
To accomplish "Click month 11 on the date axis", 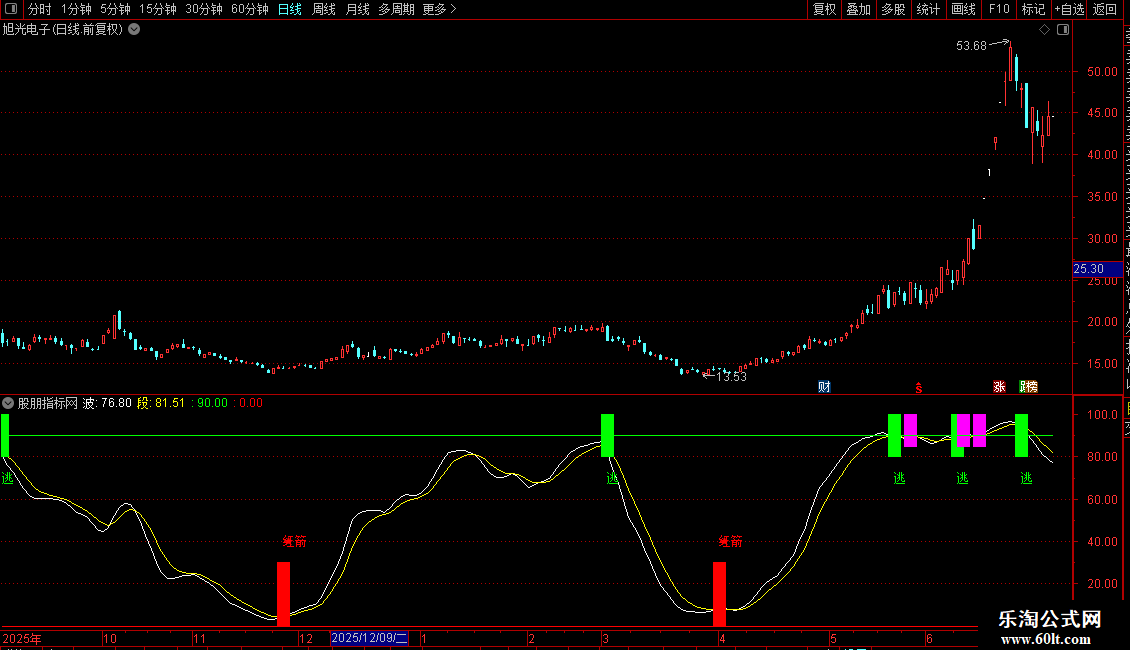I will 200,638.
